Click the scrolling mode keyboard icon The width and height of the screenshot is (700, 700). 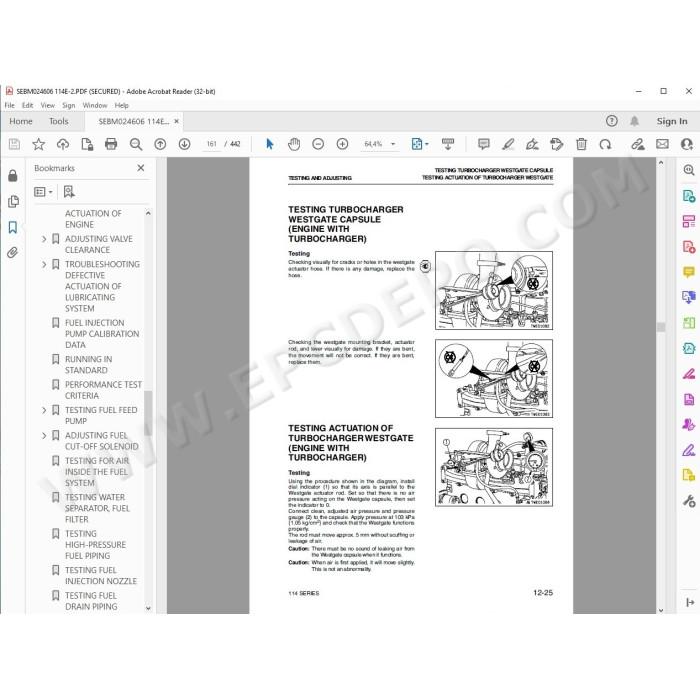click(x=448, y=144)
